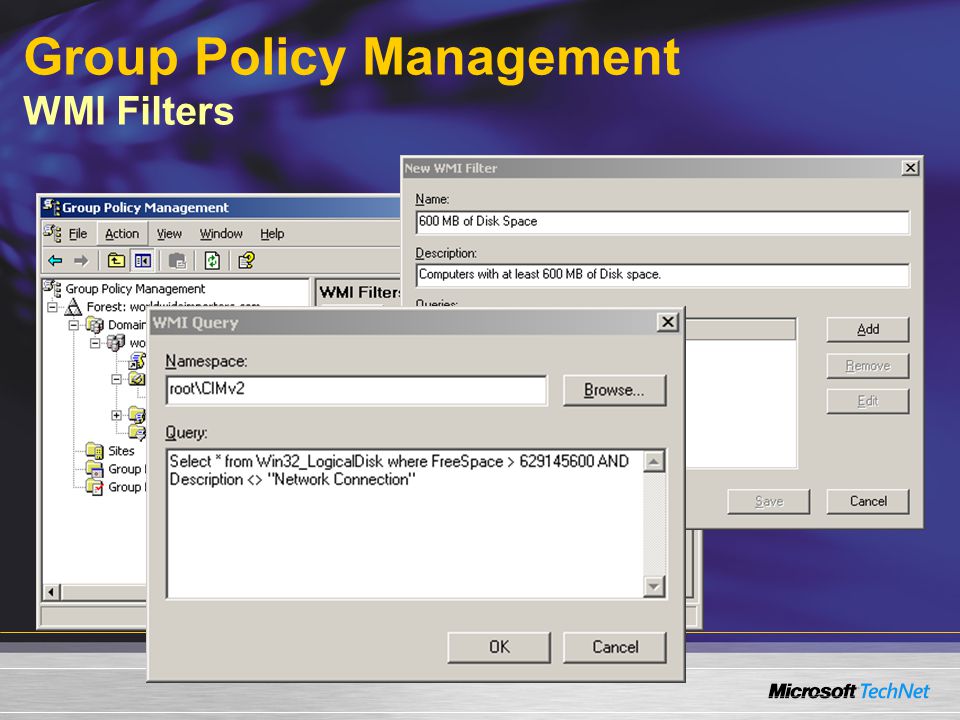Image resolution: width=960 pixels, height=720 pixels.
Task: Open the View menu
Action: (169, 234)
